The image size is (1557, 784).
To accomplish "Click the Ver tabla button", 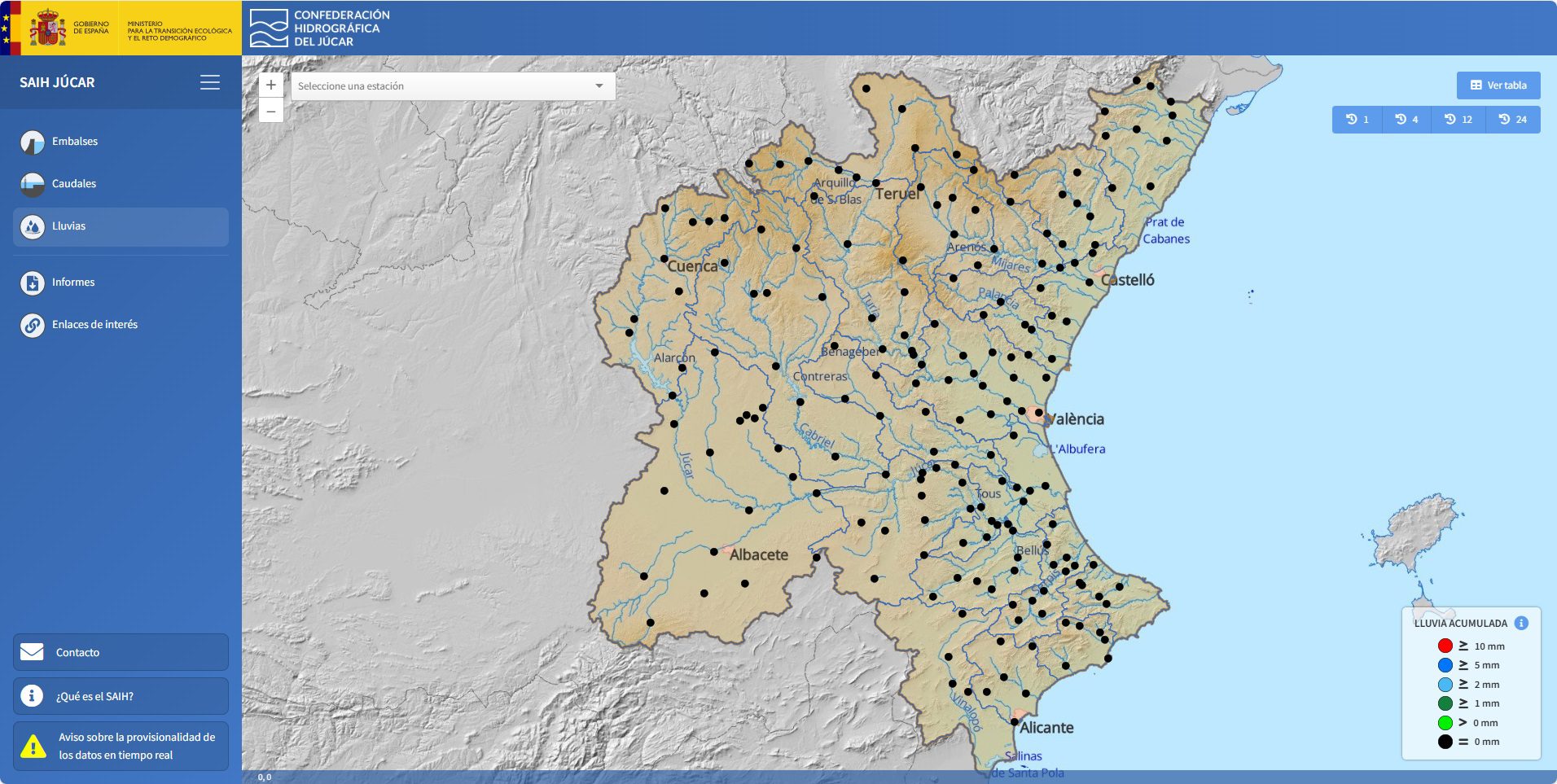I will point(1498,85).
